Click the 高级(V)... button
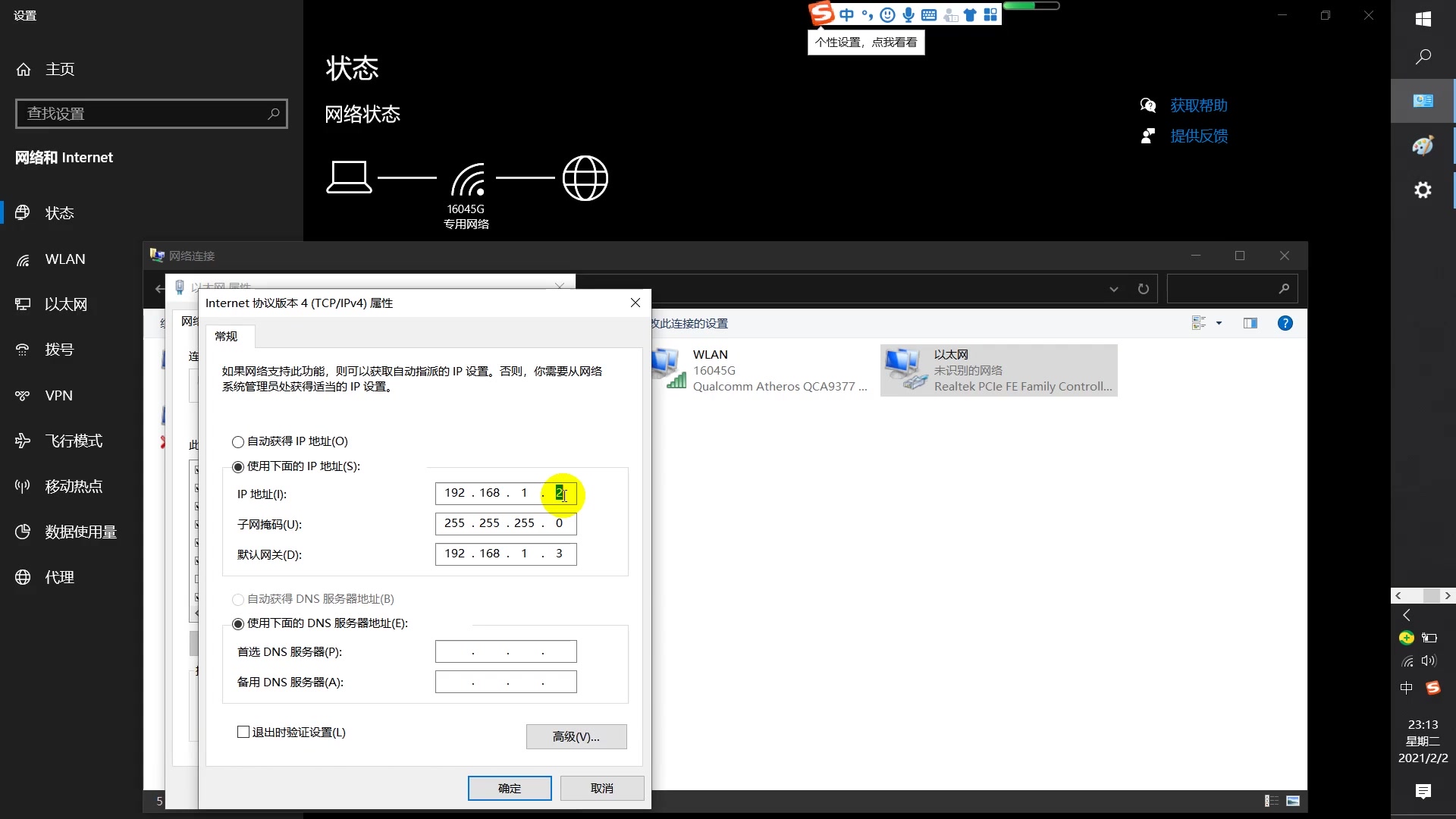Screen dimensions: 1456x819 pos(576,737)
